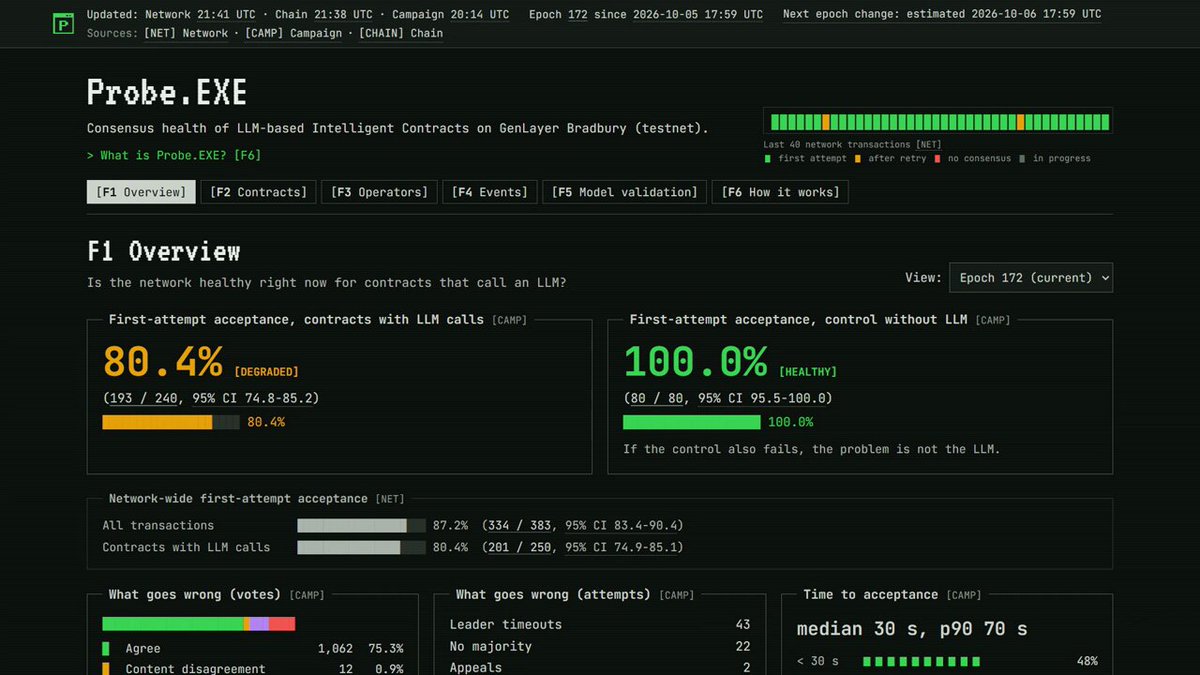Click the "< 30 s" histogram row

pyautogui.click(x=947, y=661)
